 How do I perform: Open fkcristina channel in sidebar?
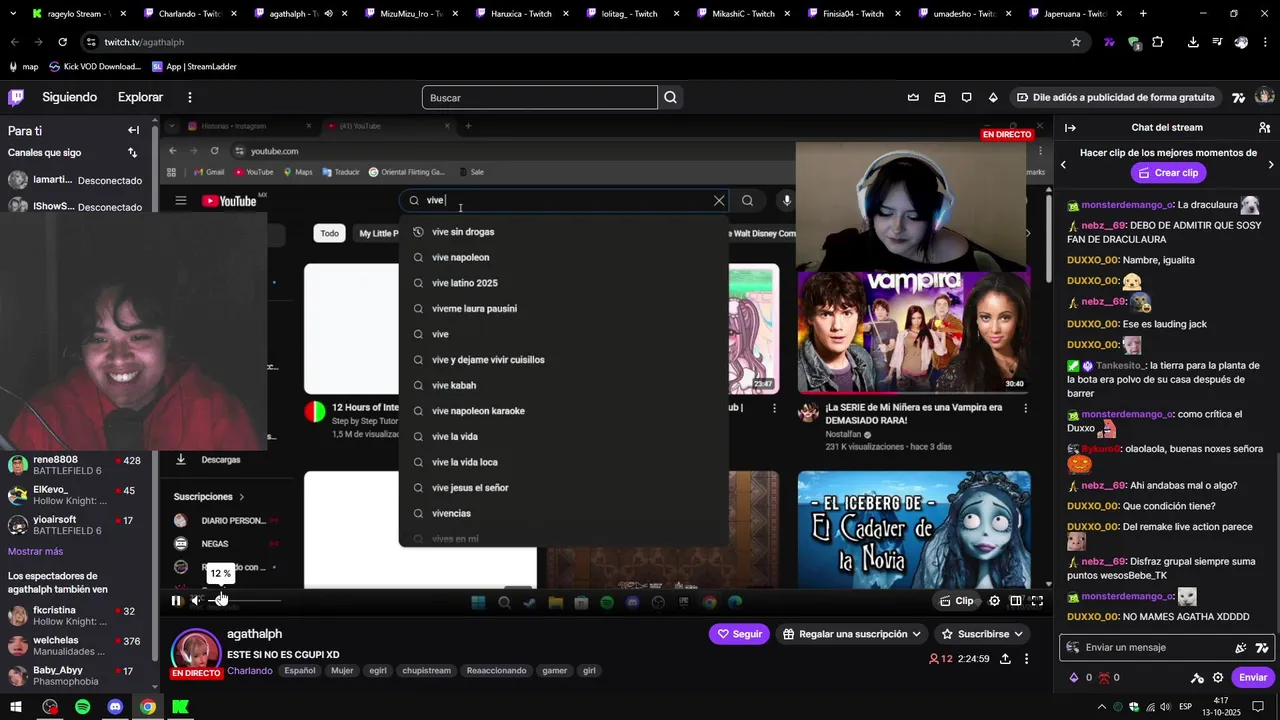tap(77, 616)
